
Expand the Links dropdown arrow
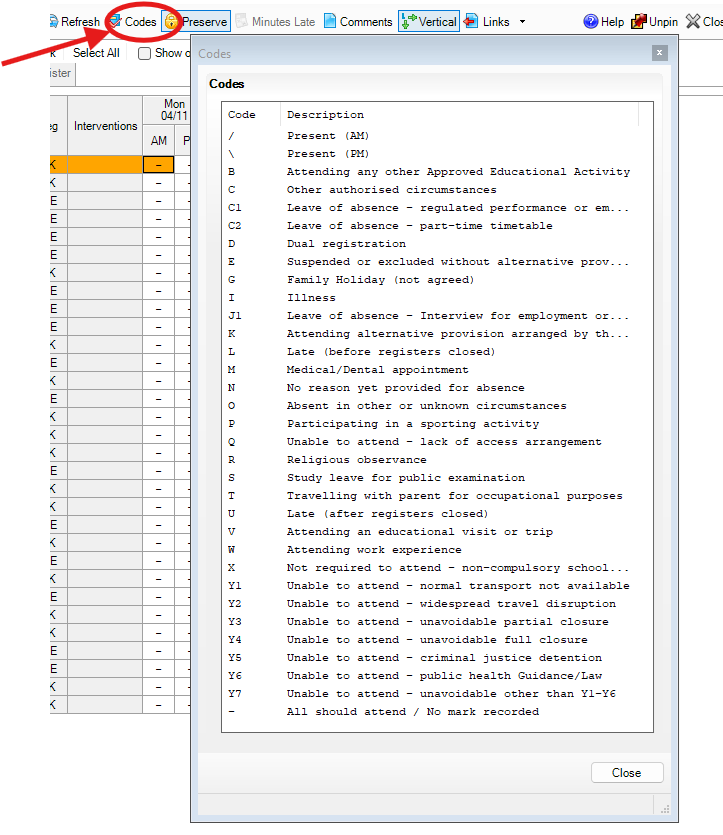(522, 21)
